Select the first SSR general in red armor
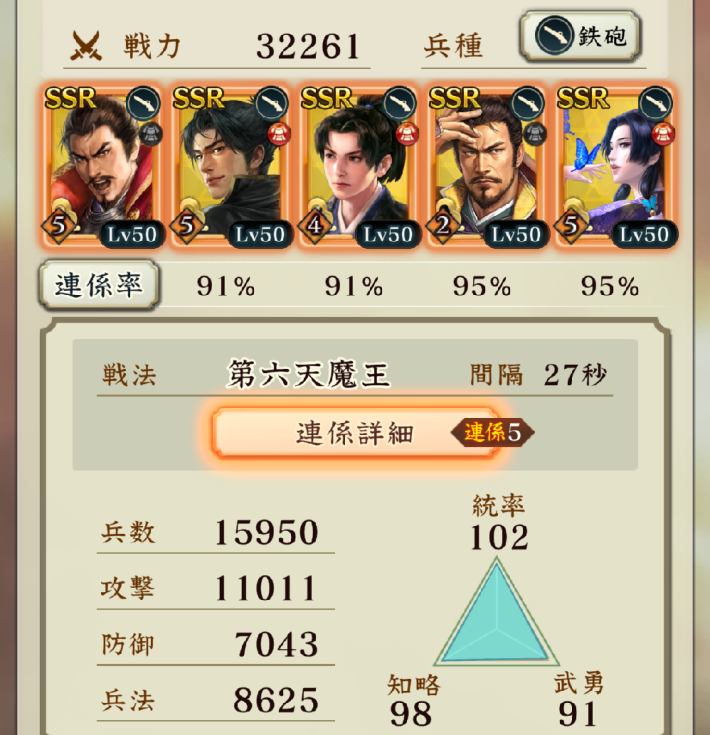 pos(103,166)
